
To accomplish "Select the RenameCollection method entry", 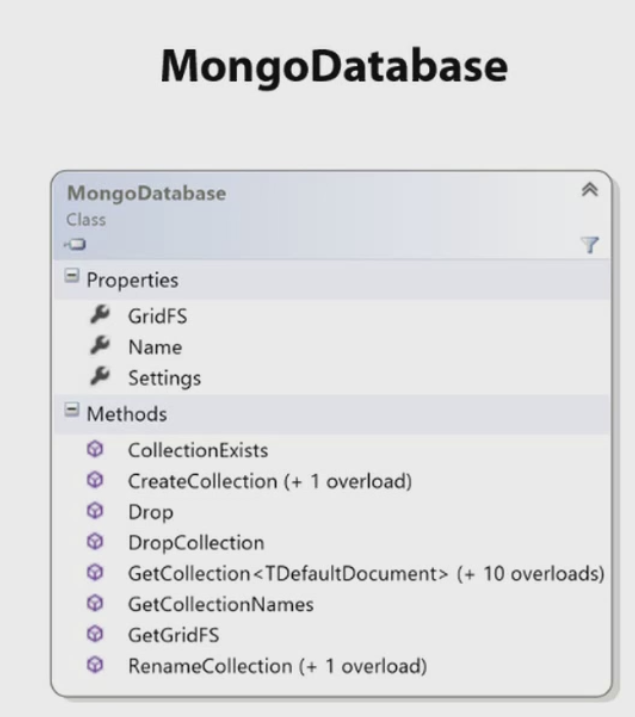I will 277,666.
